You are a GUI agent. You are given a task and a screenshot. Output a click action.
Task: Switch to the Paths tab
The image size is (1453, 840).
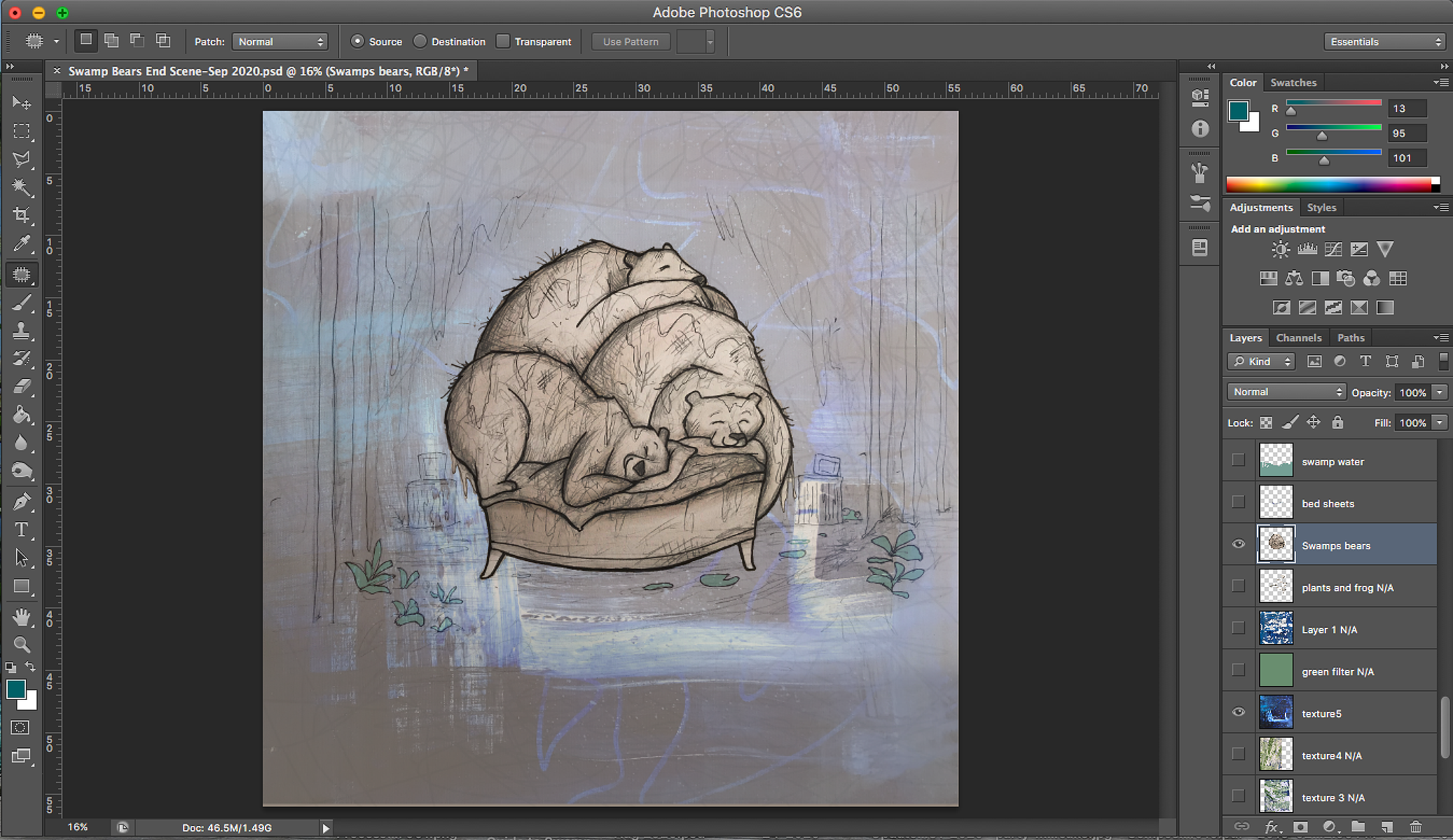pos(1351,338)
